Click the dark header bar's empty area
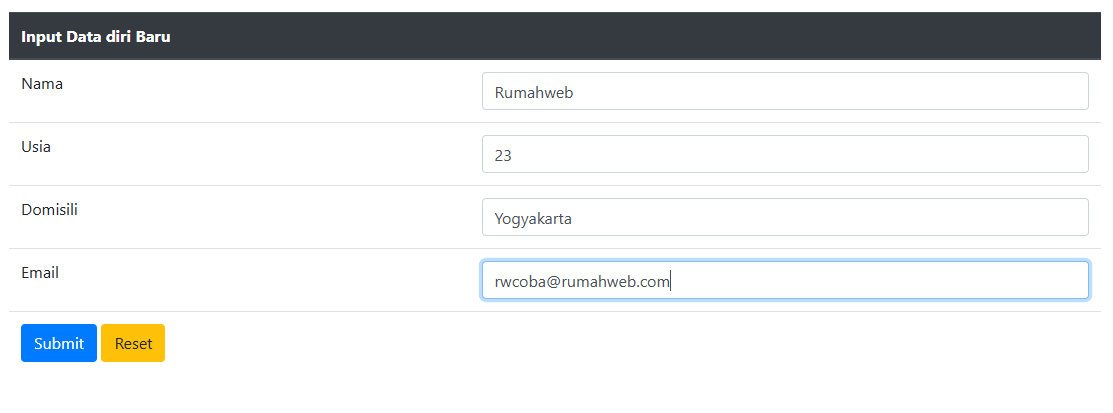 [650, 37]
